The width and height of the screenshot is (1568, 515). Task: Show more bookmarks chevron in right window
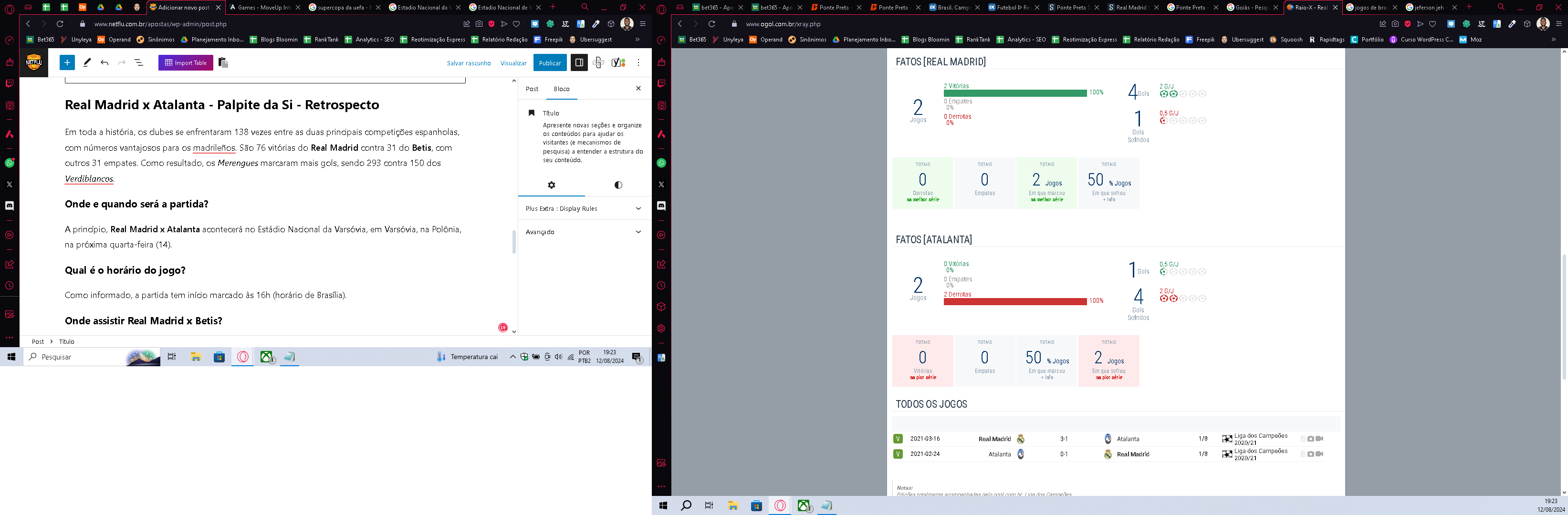pyautogui.click(x=1553, y=40)
